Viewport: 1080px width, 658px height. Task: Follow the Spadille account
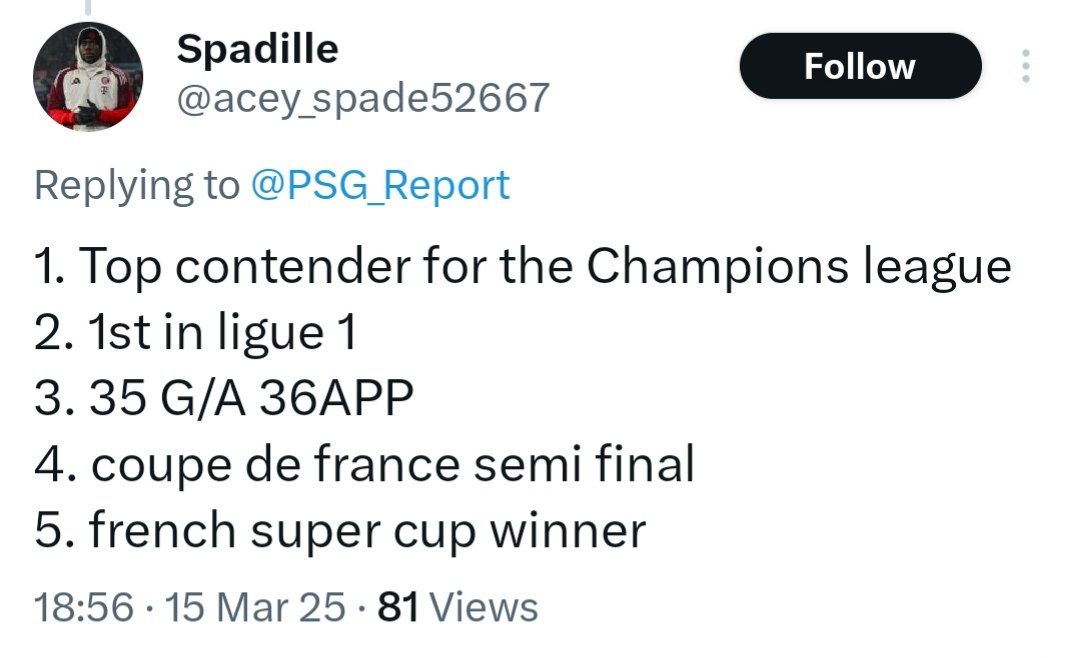click(x=860, y=66)
